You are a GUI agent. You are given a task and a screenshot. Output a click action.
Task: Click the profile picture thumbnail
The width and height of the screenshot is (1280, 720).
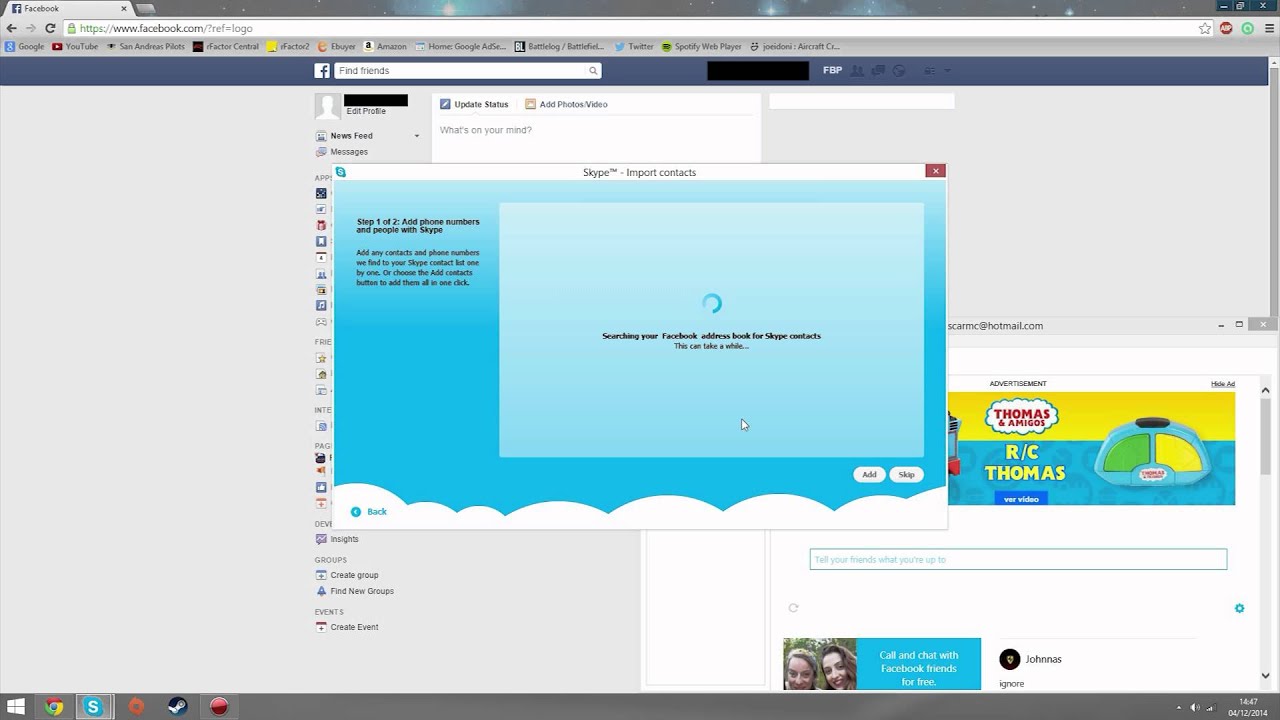(328, 106)
